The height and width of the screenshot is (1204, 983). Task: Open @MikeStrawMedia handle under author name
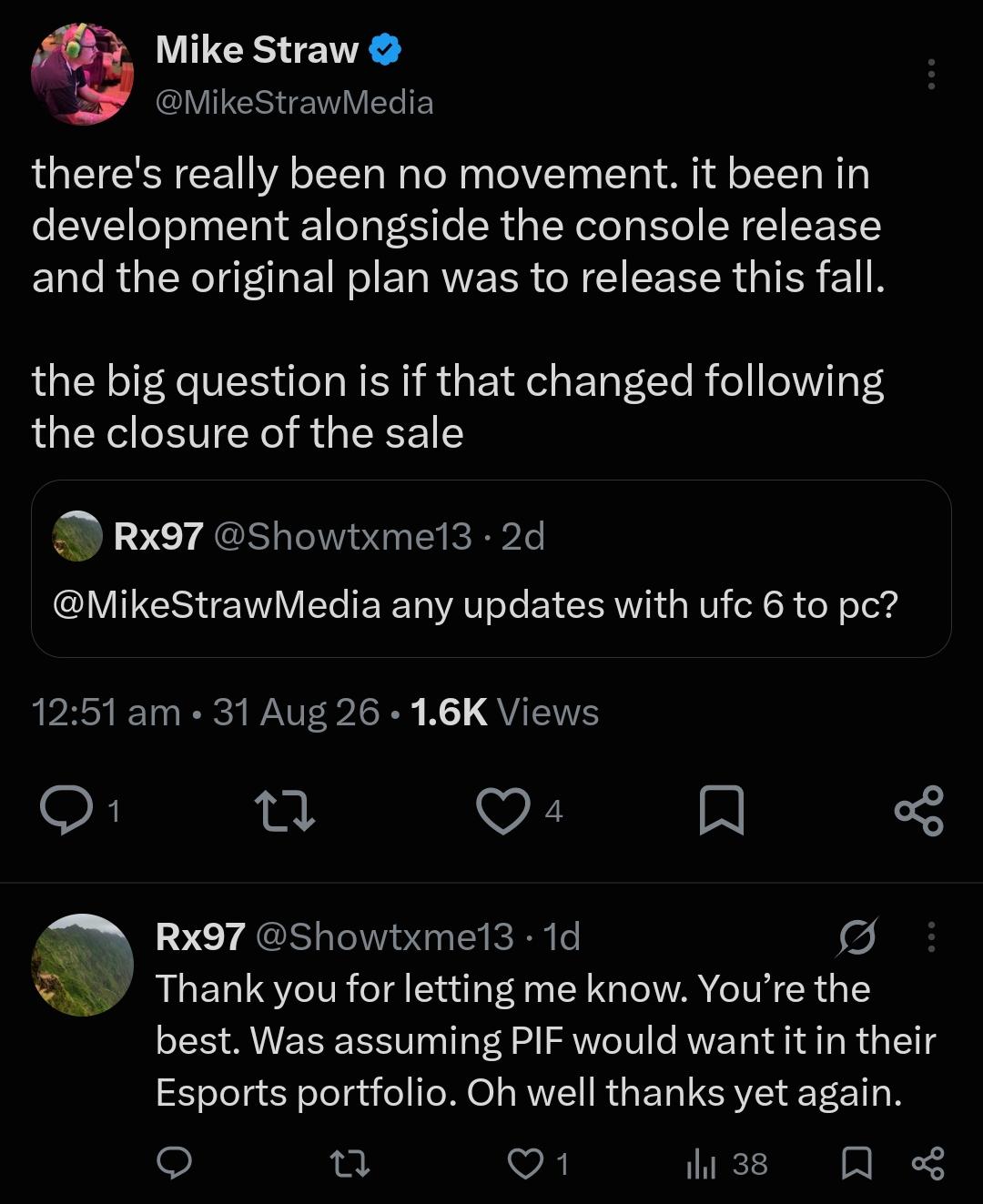tap(295, 102)
